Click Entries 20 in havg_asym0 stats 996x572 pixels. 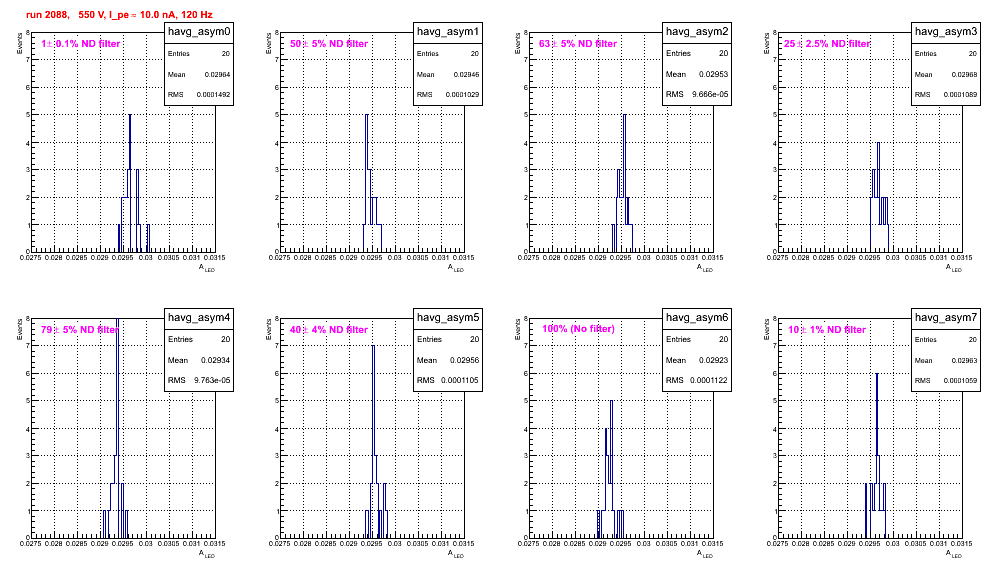[x=199, y=54]
